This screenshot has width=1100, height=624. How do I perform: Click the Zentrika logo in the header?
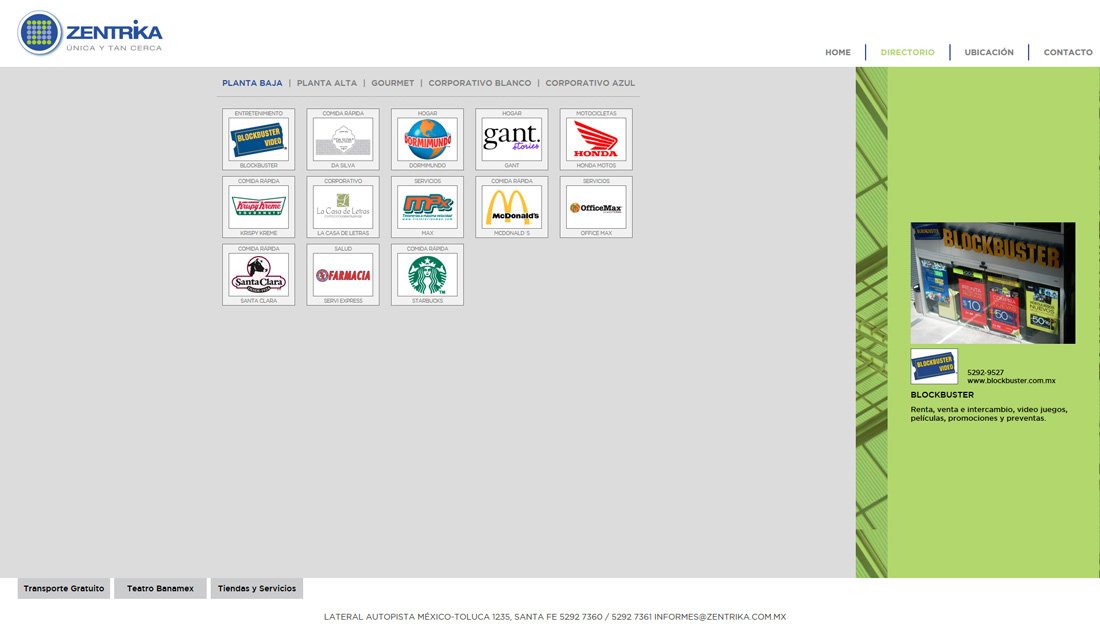click(x=90, y=34)
